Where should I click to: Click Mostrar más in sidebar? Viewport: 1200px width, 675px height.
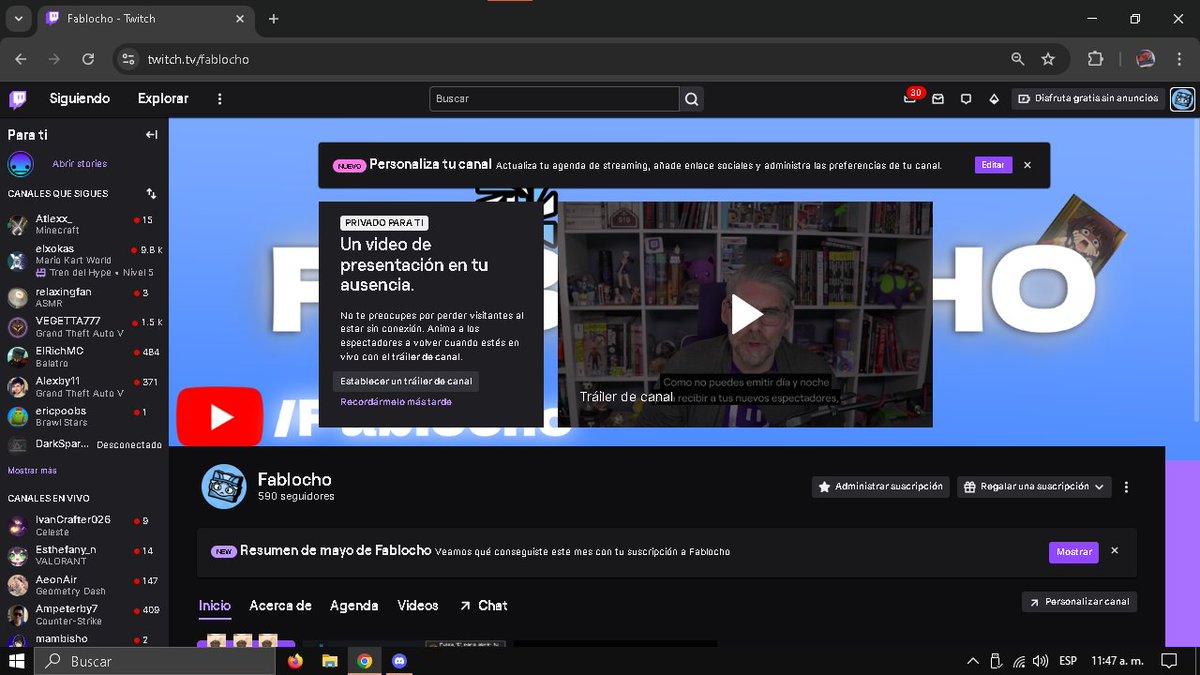pyautogui.click(x=32, y=470)
